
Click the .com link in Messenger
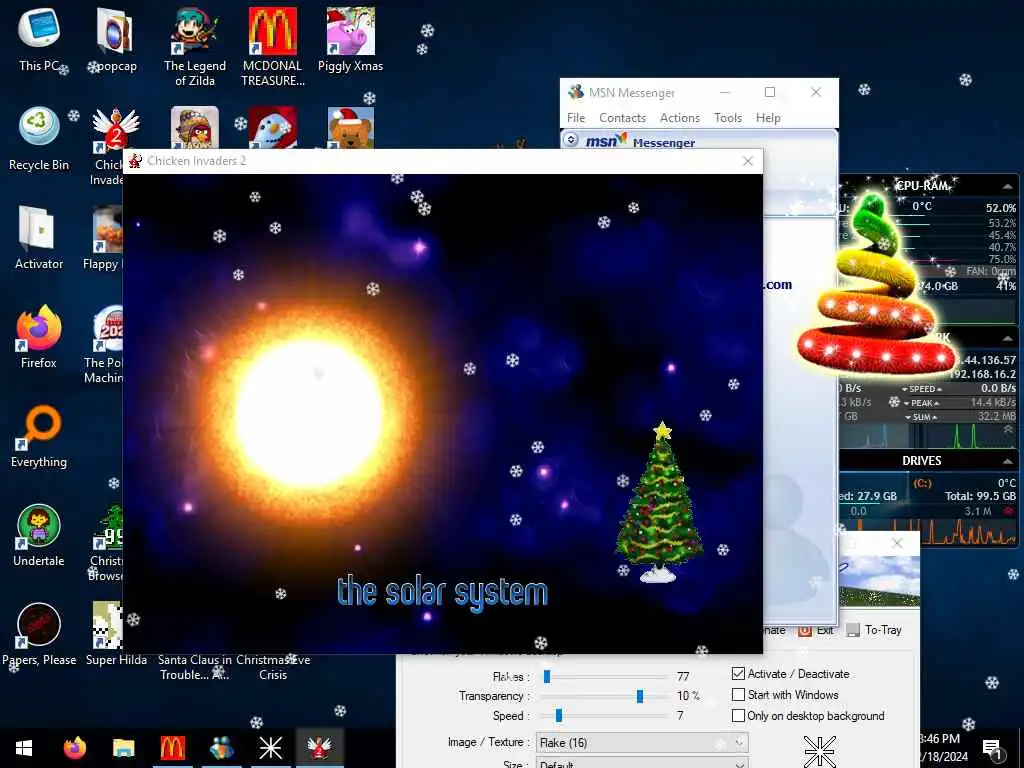pos(778,285)
